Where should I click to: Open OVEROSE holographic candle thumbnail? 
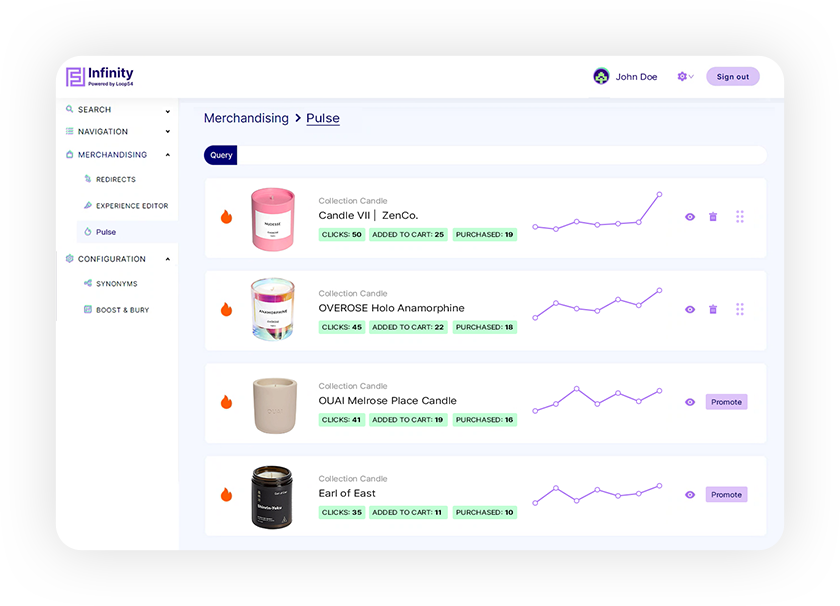[273, 309]
